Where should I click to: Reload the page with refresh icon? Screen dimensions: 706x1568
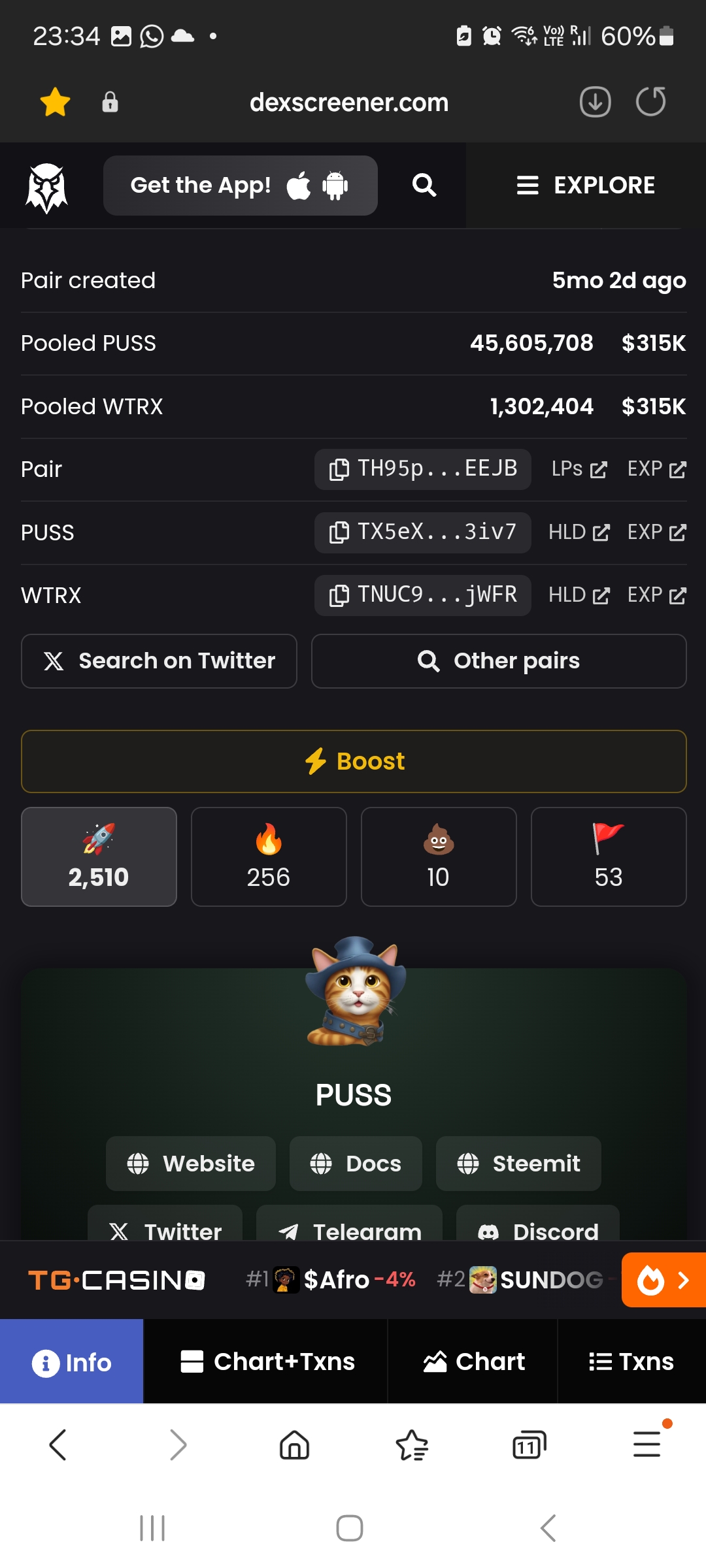[651, 102]
